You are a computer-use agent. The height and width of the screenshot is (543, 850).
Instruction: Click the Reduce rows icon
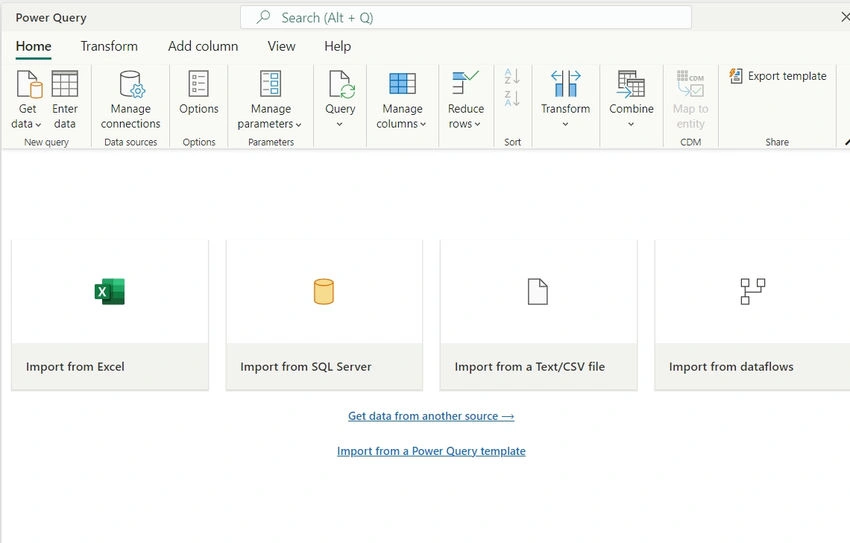[x=465, y=82]
